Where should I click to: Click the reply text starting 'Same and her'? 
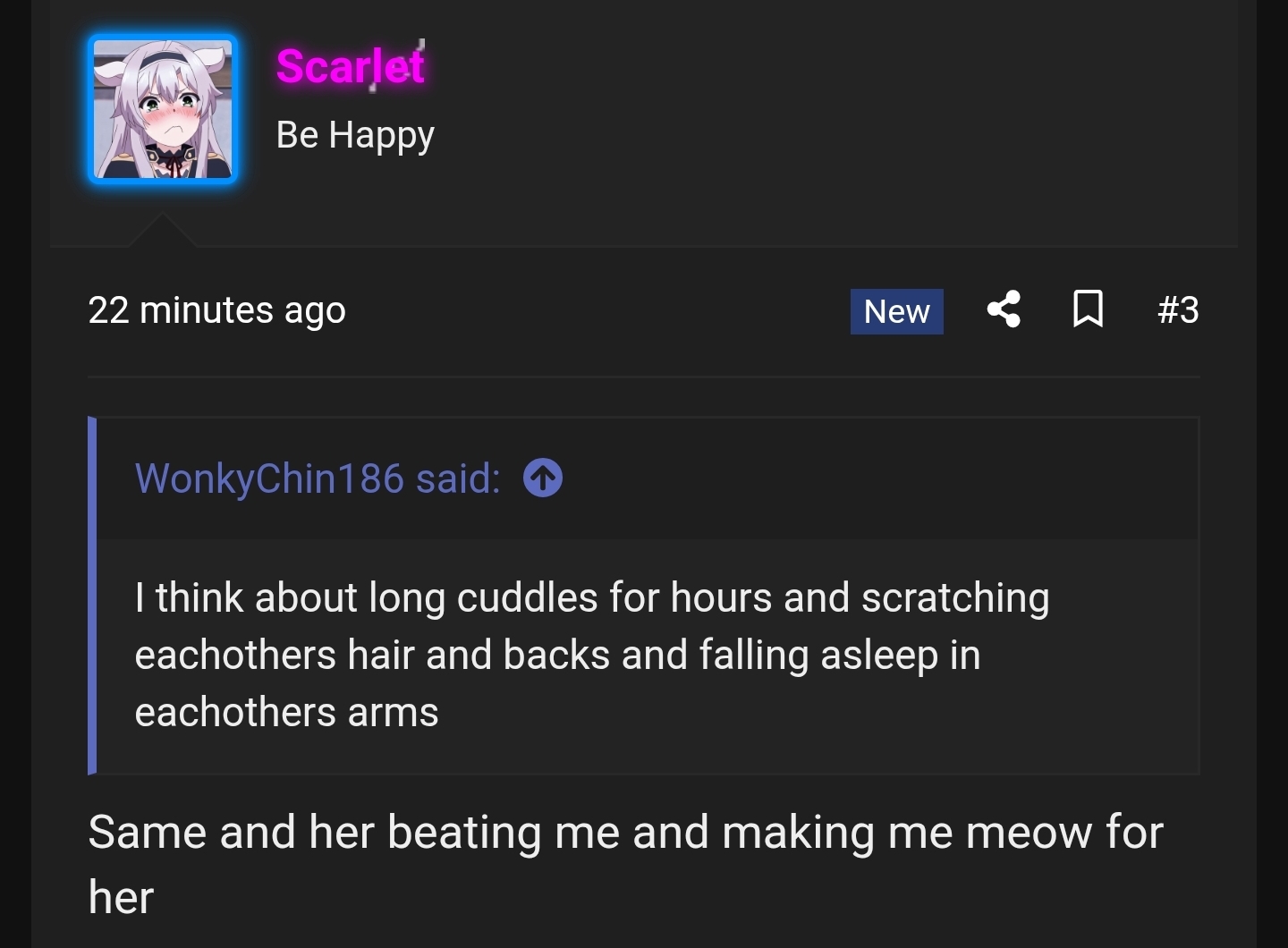626,865
